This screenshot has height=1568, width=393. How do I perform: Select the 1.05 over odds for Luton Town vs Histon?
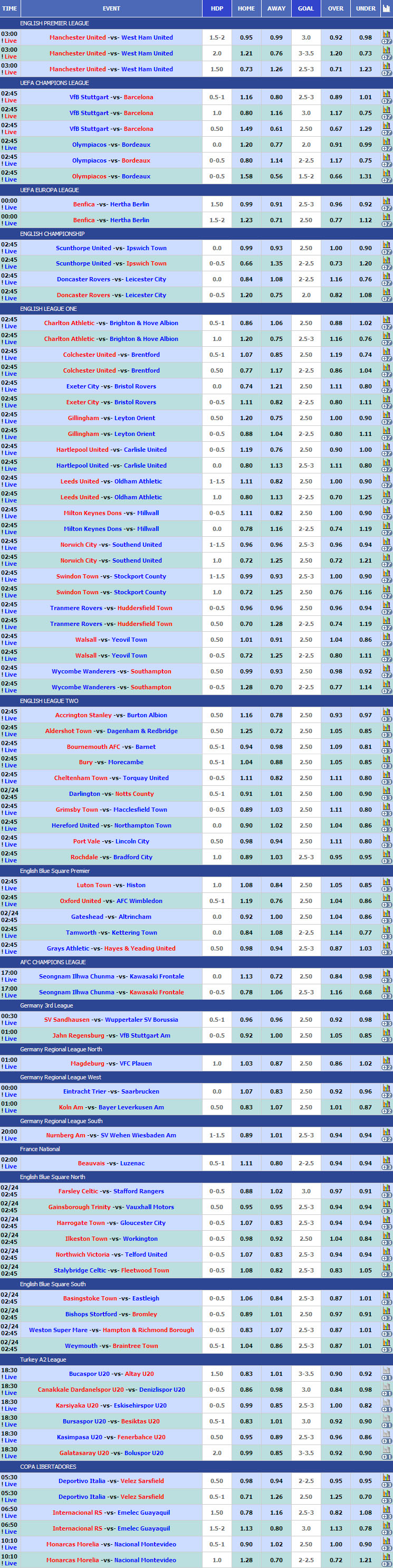point(336,885)
